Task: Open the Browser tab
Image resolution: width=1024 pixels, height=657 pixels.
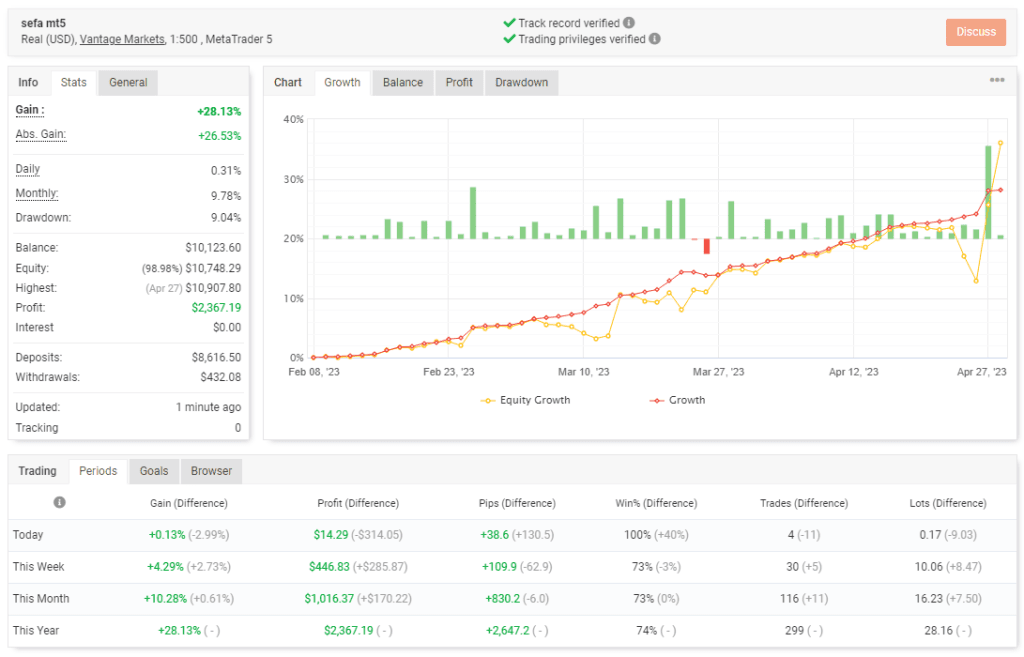Action: coord(211,471)
